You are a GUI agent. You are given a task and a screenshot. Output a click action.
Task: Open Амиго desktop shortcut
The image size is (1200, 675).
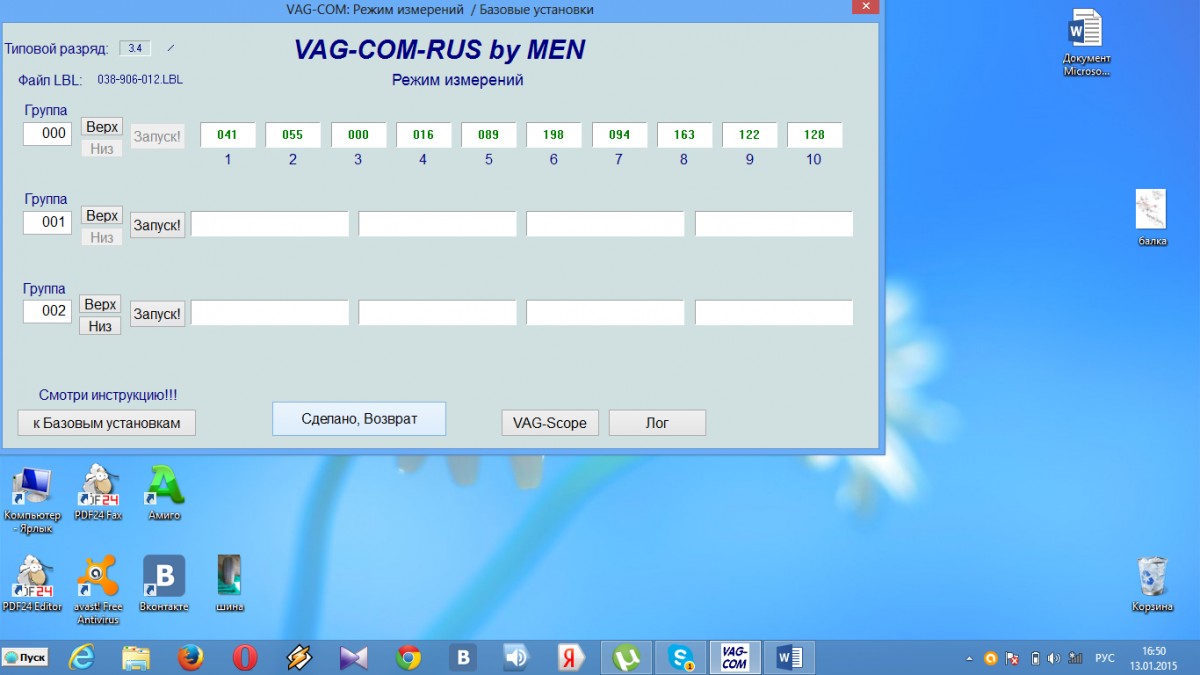(164, 492)
